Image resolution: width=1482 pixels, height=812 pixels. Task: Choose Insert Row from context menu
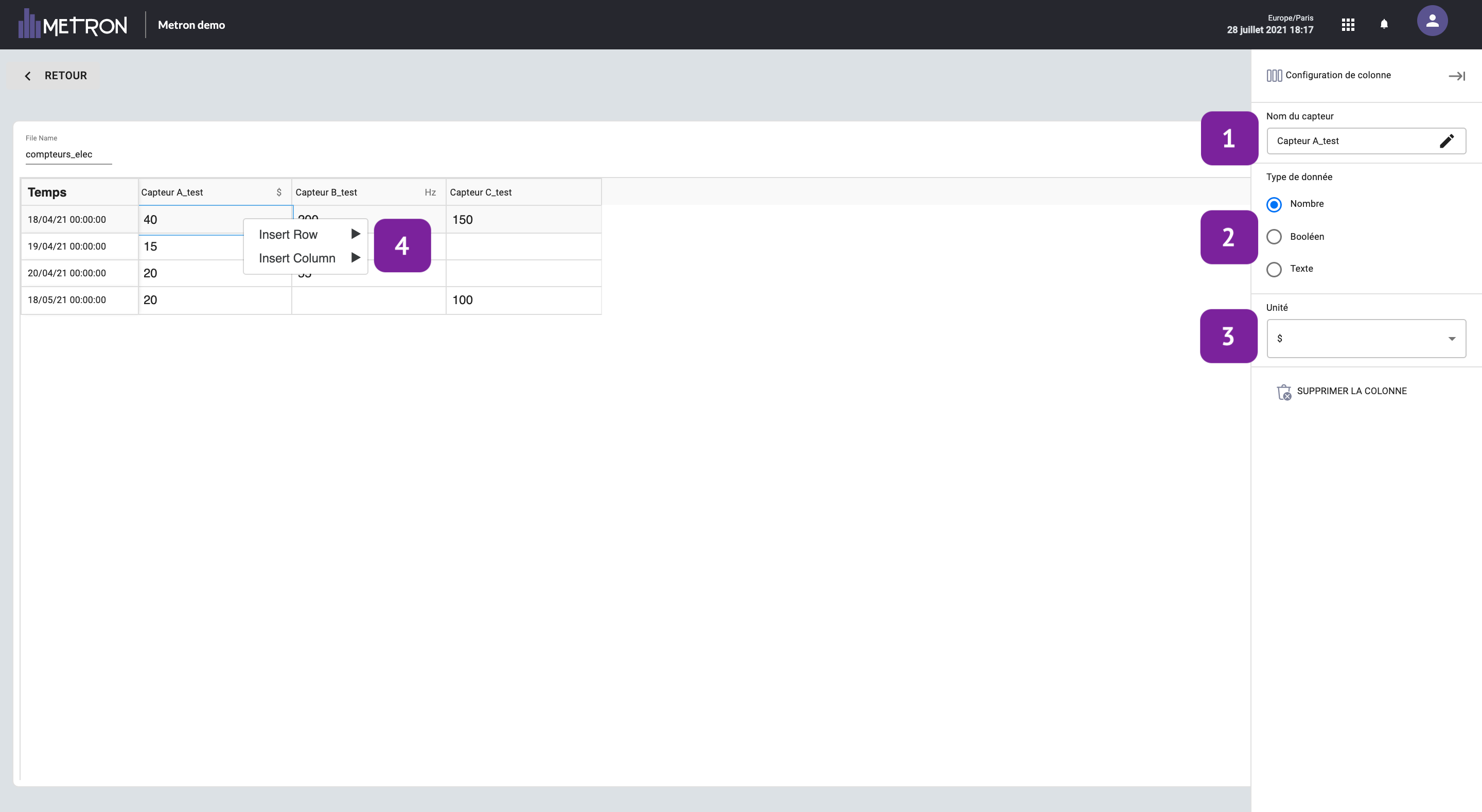288,234
